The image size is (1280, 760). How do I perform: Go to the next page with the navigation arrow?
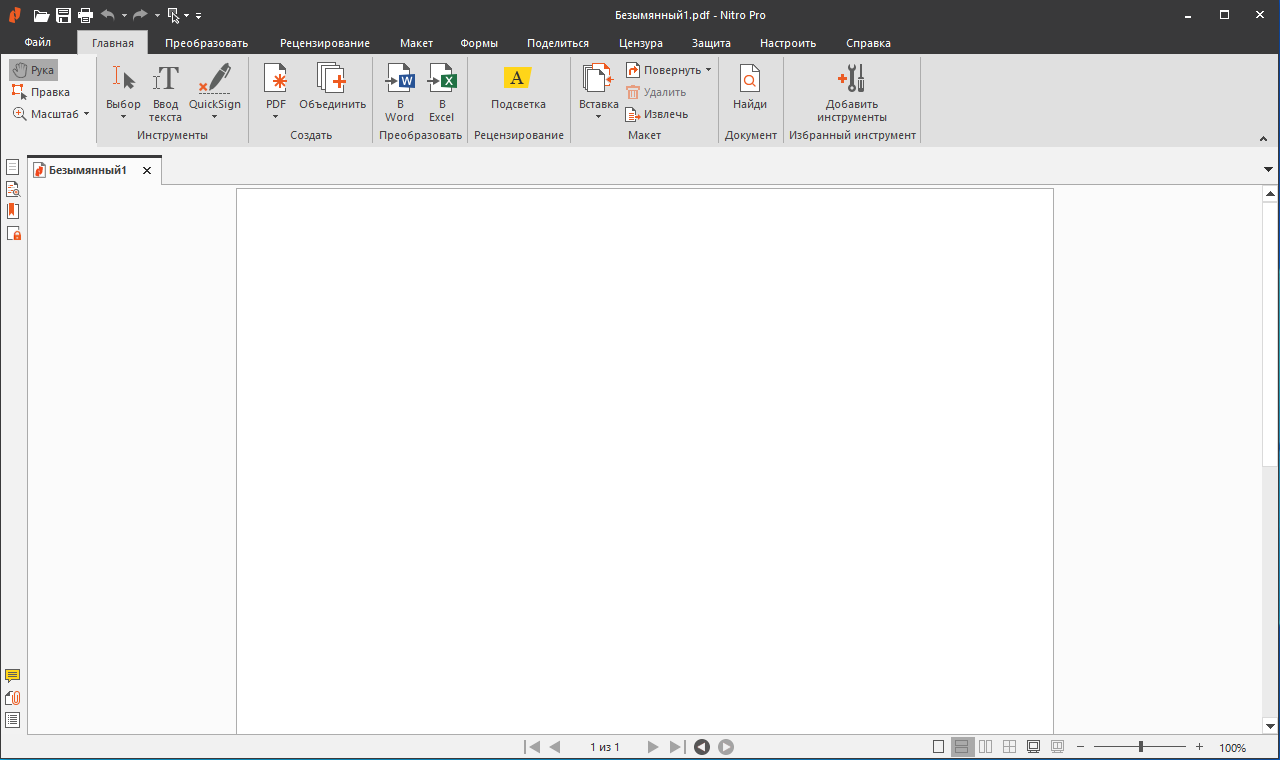(653, 746)
